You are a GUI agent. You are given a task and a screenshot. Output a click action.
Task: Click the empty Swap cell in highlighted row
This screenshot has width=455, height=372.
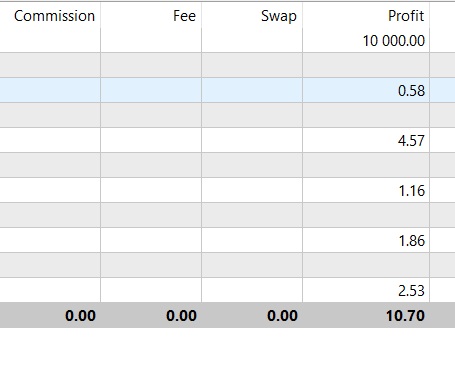(x=252, y=90)
